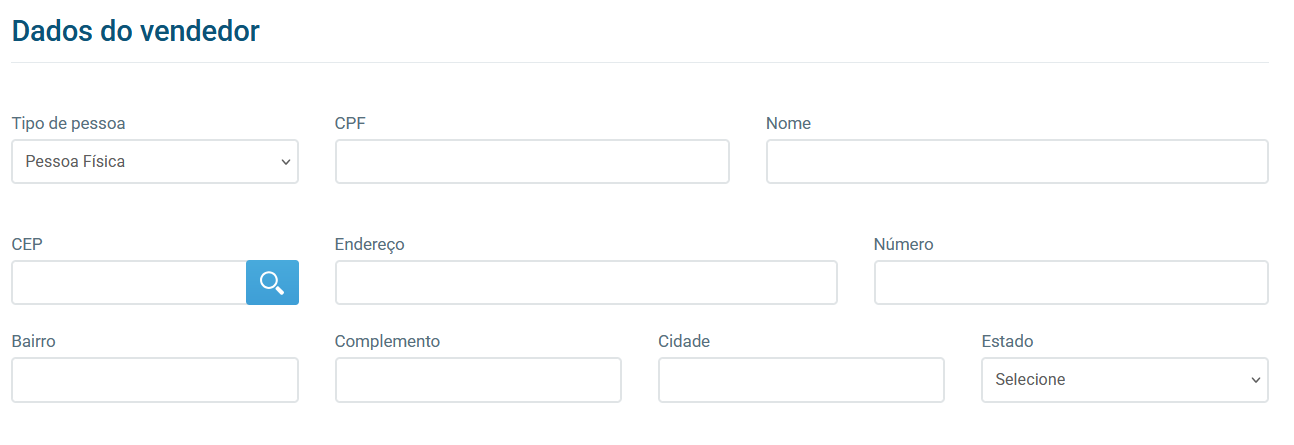Viewport: 1294px width, 445px height.
Task: Select the Complemento input field
Action: tap(478, 380)
